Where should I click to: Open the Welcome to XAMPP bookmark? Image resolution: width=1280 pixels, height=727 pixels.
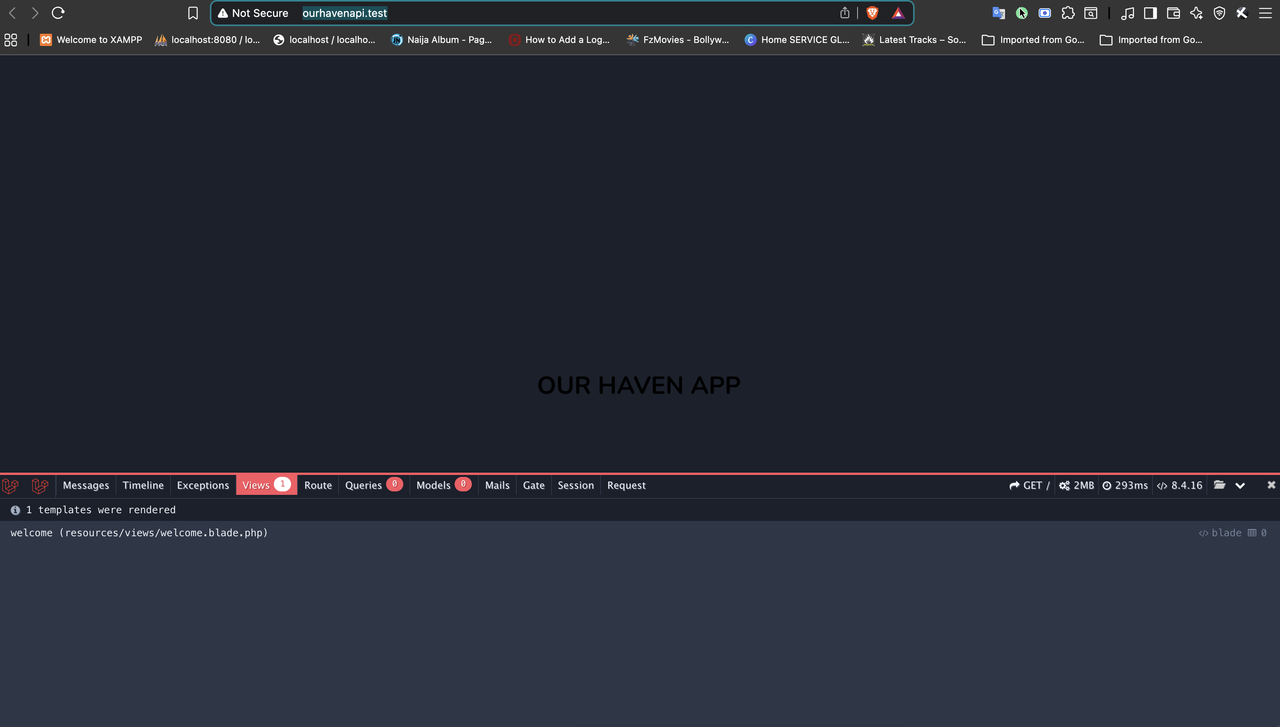coord(91,40)
